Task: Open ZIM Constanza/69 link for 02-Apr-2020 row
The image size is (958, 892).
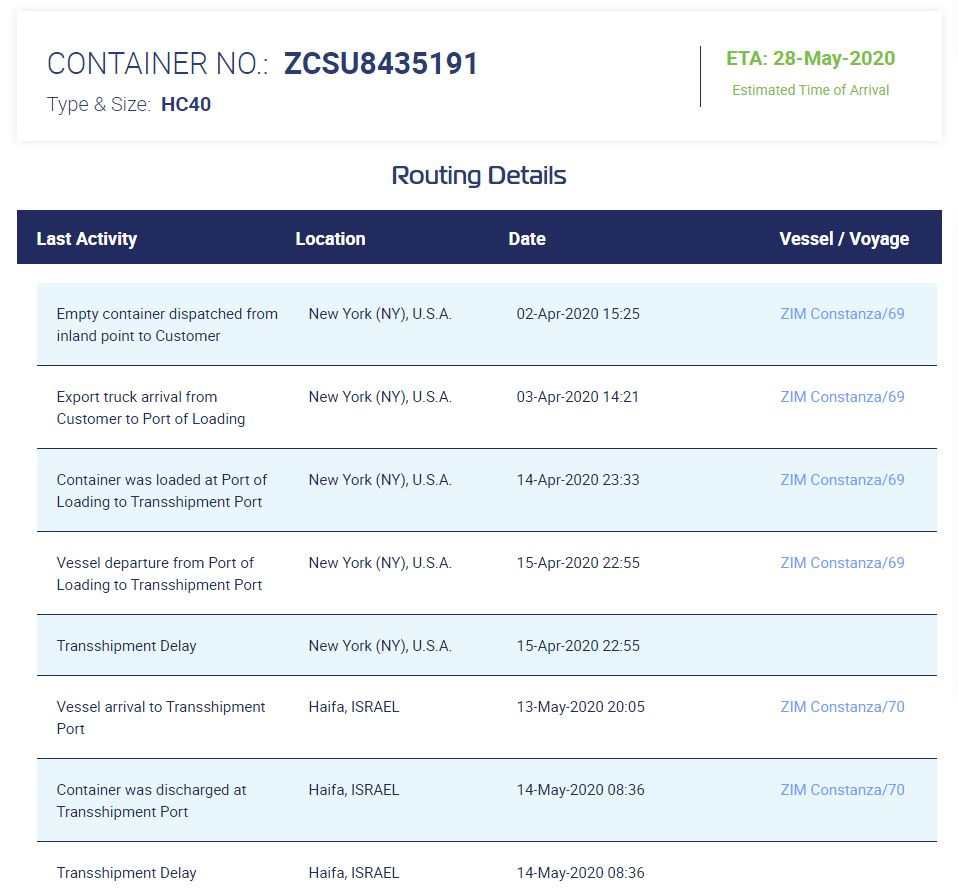Action: (x=842, y=314)
